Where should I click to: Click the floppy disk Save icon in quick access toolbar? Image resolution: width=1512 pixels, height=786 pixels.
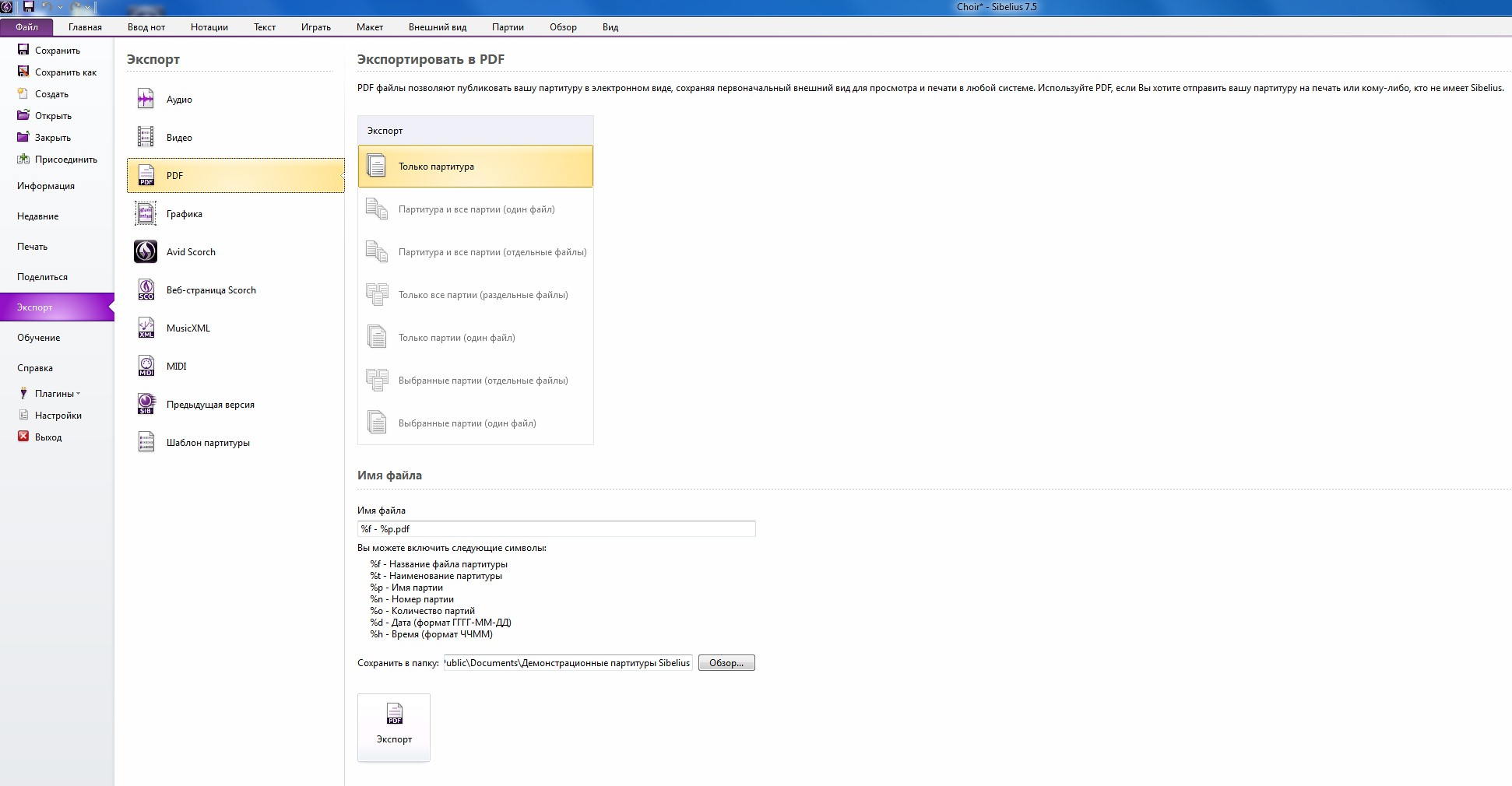(x=29, y=7)
